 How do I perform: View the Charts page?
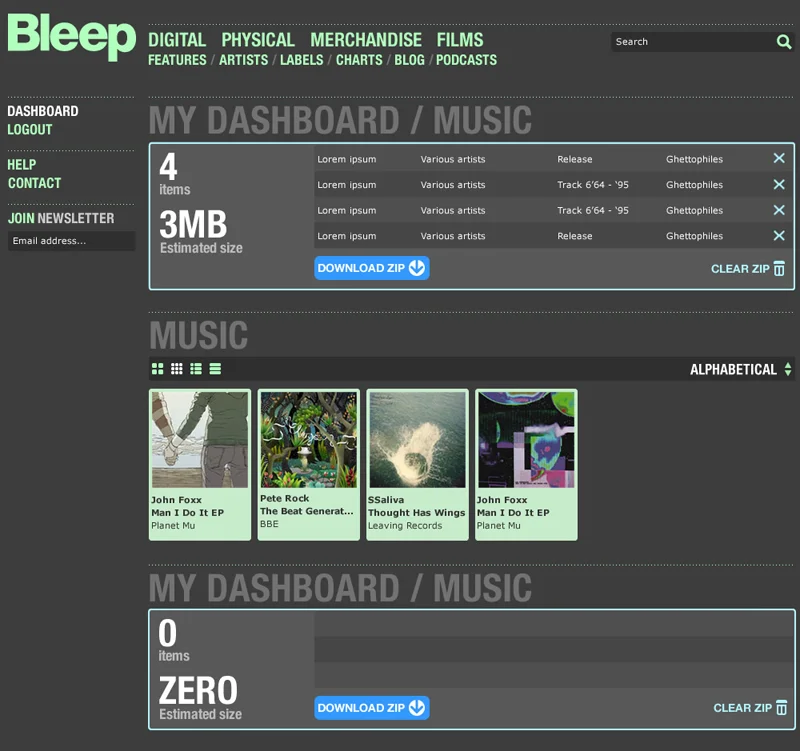[x=359, y=60]
